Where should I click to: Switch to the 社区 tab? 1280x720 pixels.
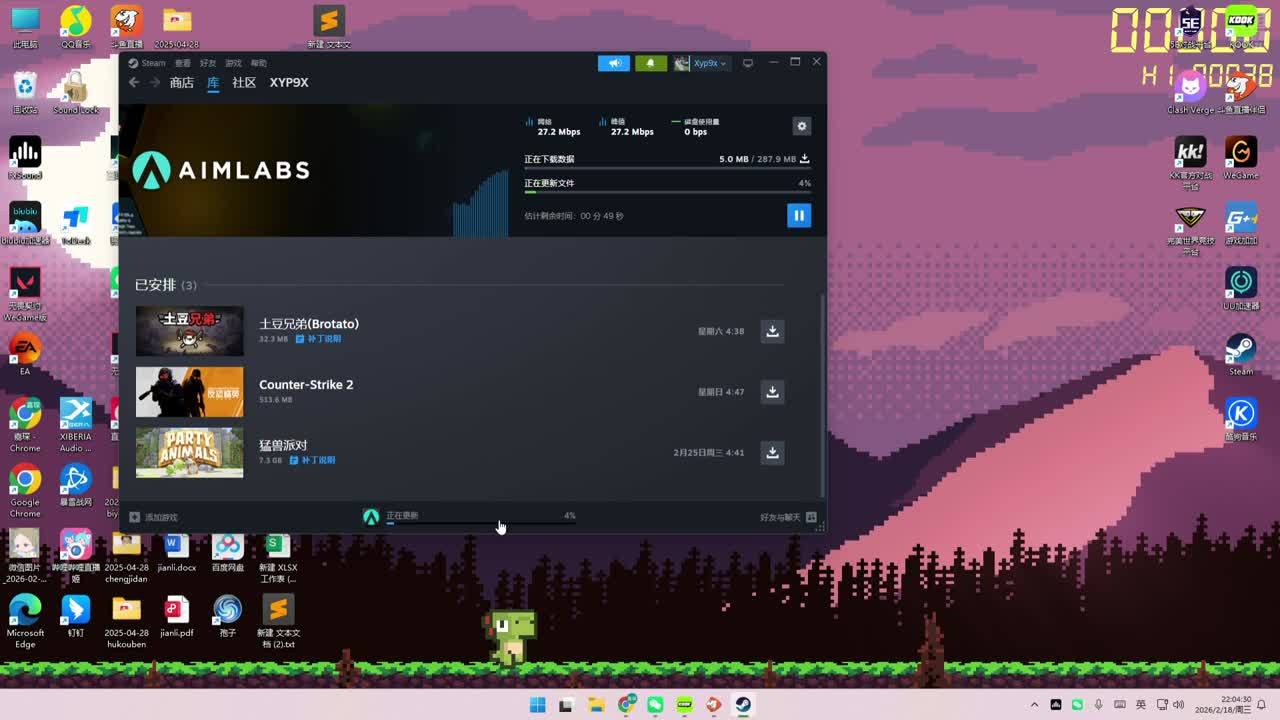[x=244, y=83]
